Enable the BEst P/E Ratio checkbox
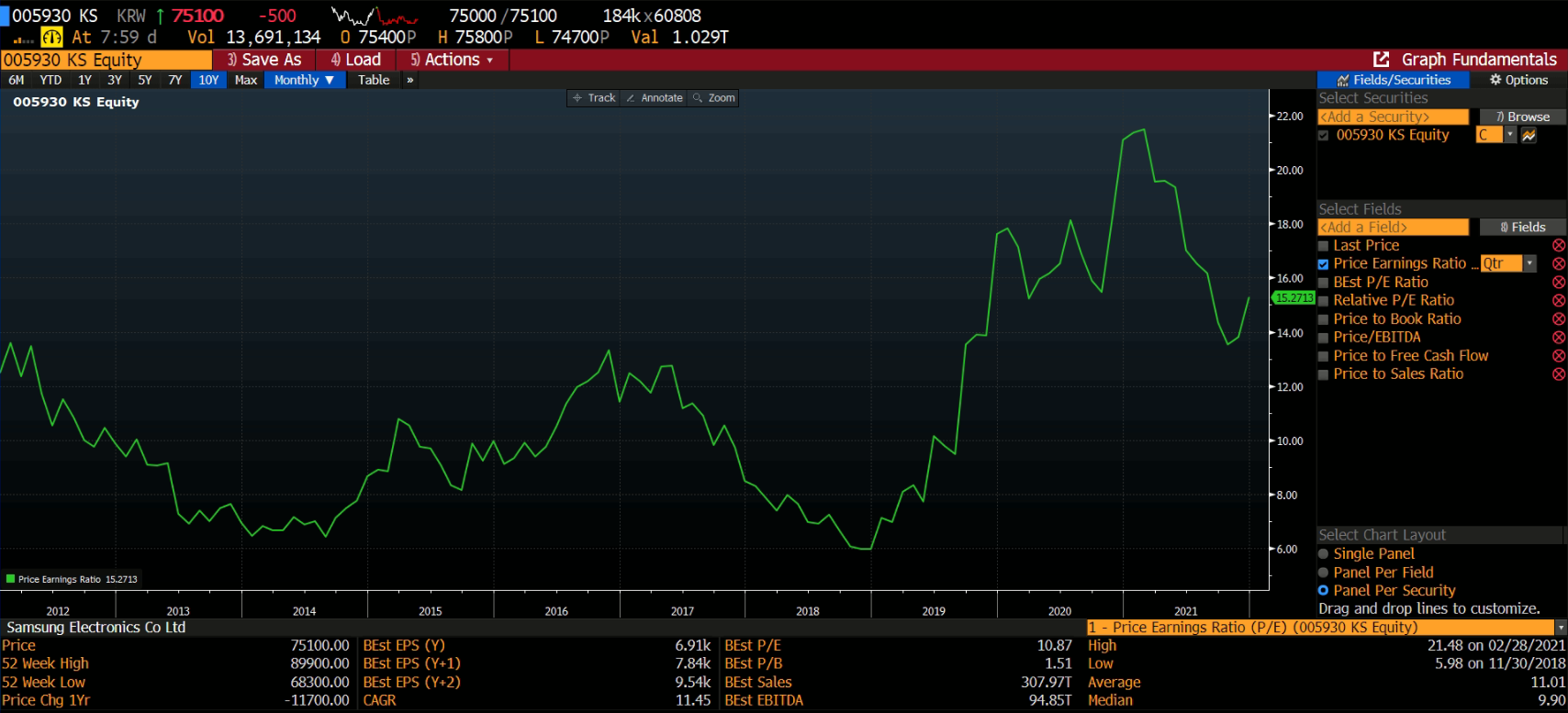Screen dimensions: 1568x713 tap(1323, 283)
